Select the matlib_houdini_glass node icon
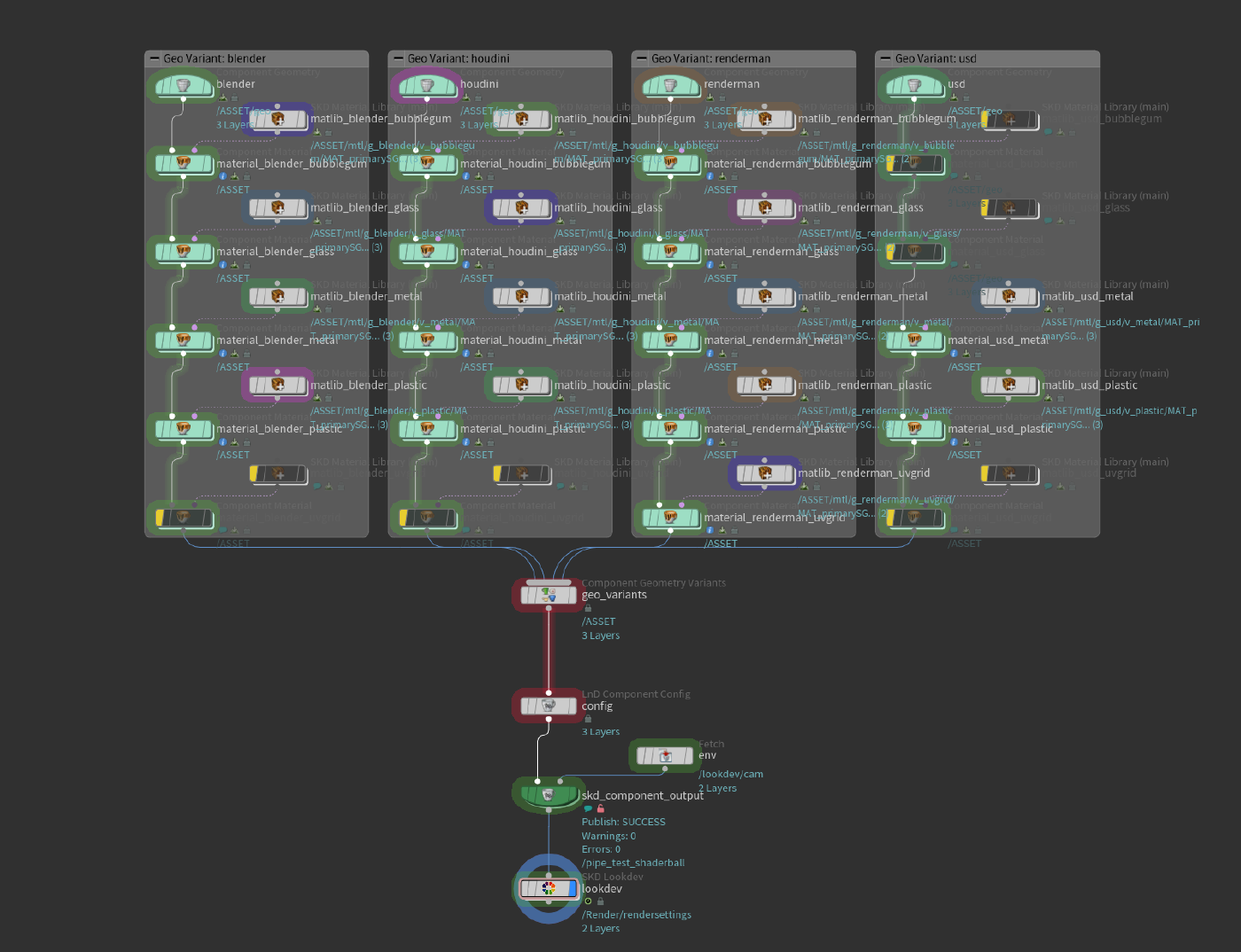Image resolution: width=1241 pixels, height=952 pixels. [521, 207]
